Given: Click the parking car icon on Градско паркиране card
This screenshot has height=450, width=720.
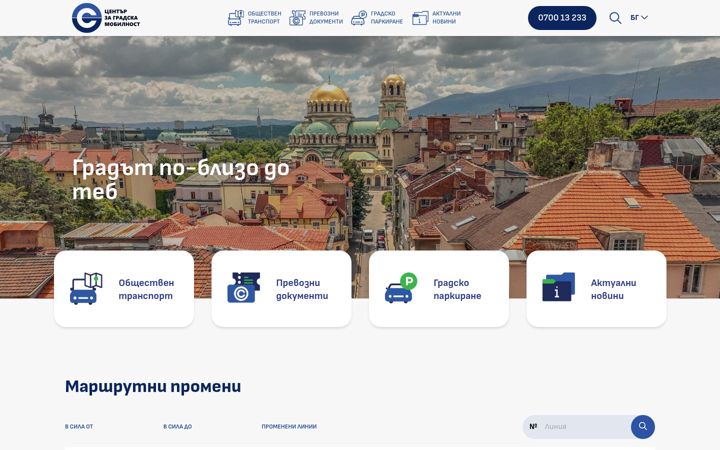Looking at the screenshot, I should pyautogui.click(x=401, y=288).
